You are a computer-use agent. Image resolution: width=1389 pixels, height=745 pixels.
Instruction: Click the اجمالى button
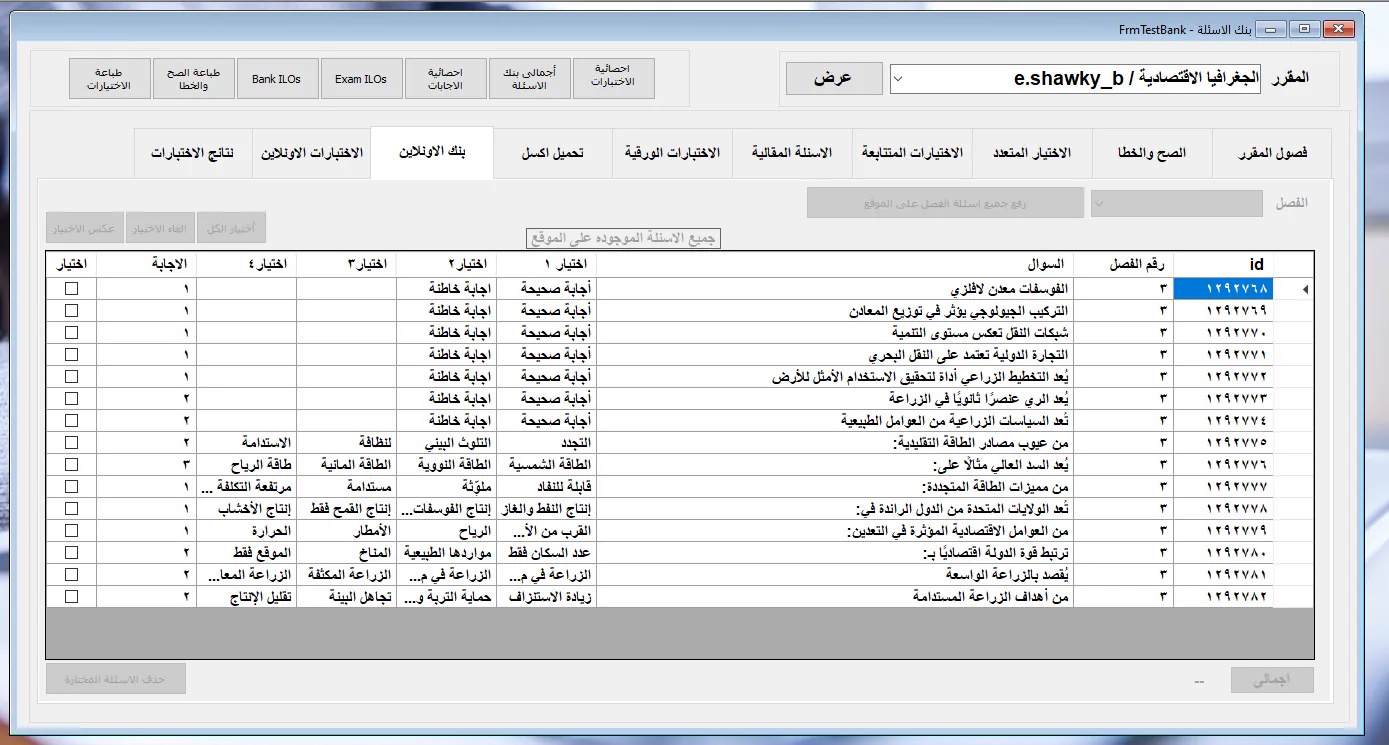tap(1271, 680)
